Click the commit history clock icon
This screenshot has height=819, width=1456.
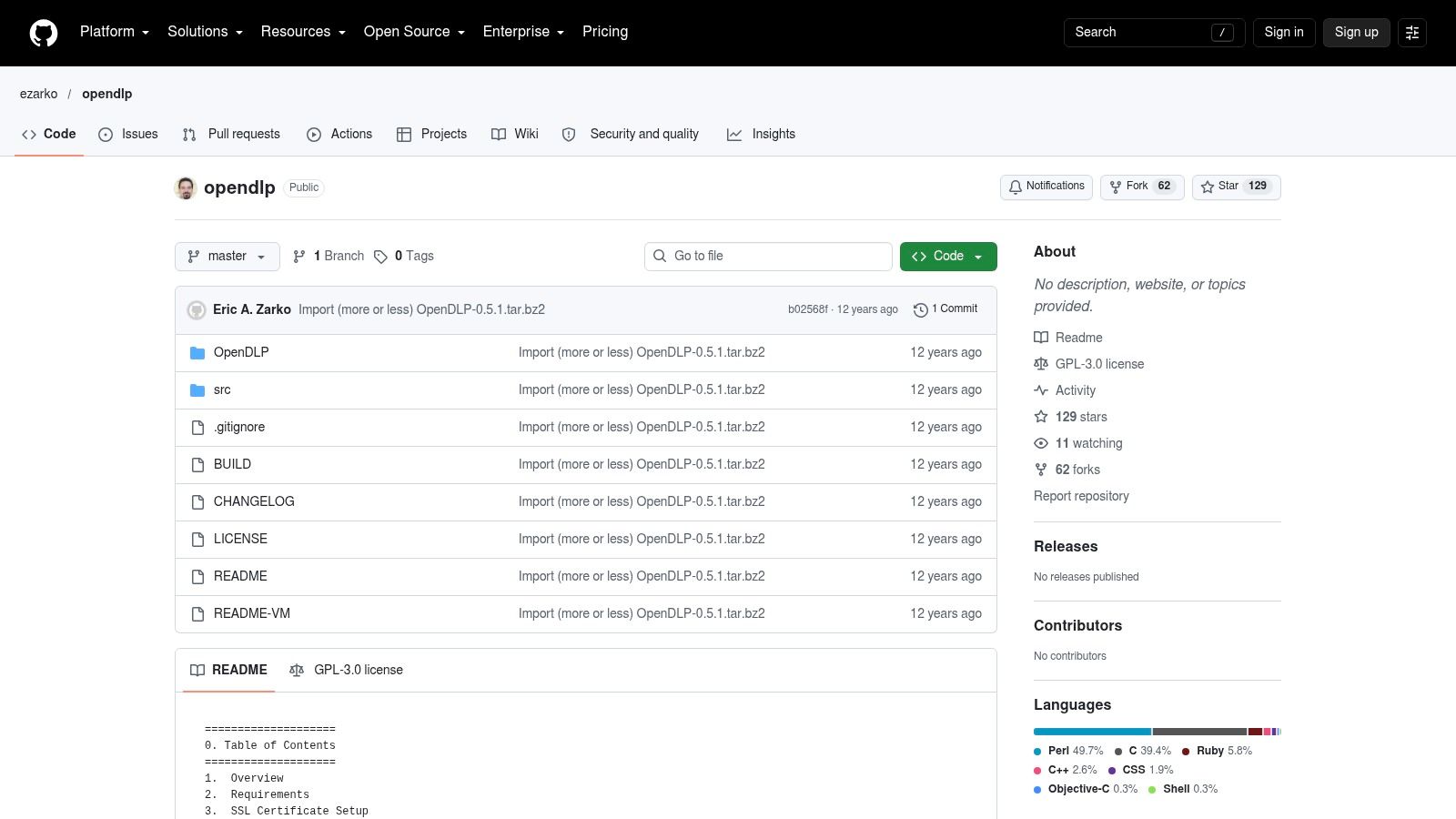pos(920,310)
